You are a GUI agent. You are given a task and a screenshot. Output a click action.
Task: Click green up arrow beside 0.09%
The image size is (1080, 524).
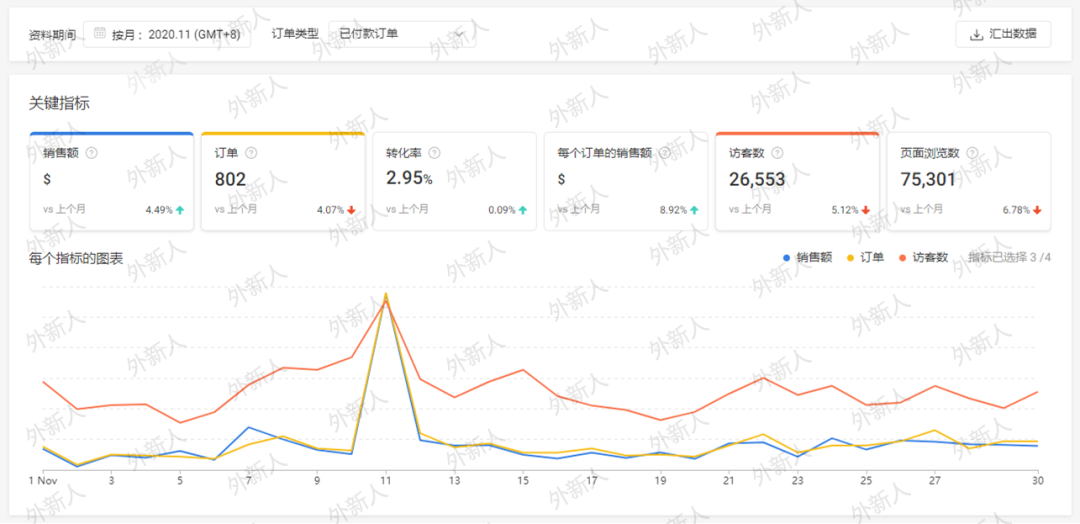pos(523,209)
